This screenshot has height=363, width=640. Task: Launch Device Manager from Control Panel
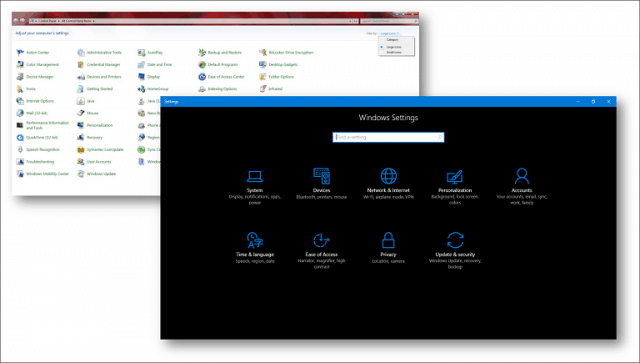coord(35,77)
